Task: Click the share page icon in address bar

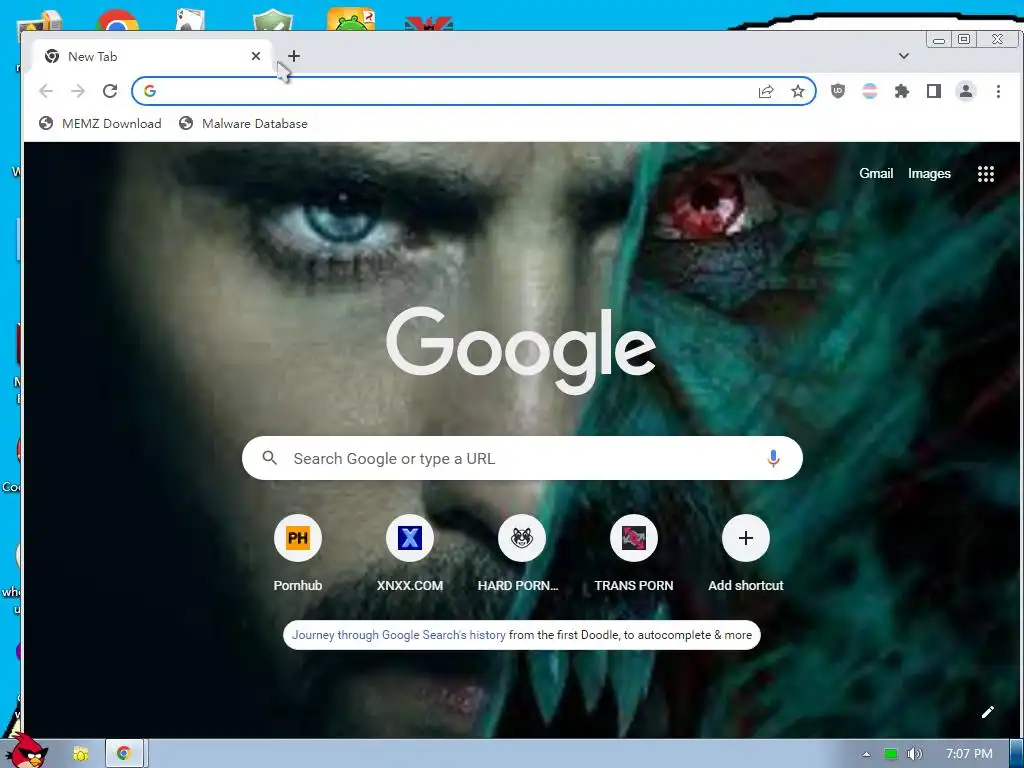Action: click(x=766, y=91)
